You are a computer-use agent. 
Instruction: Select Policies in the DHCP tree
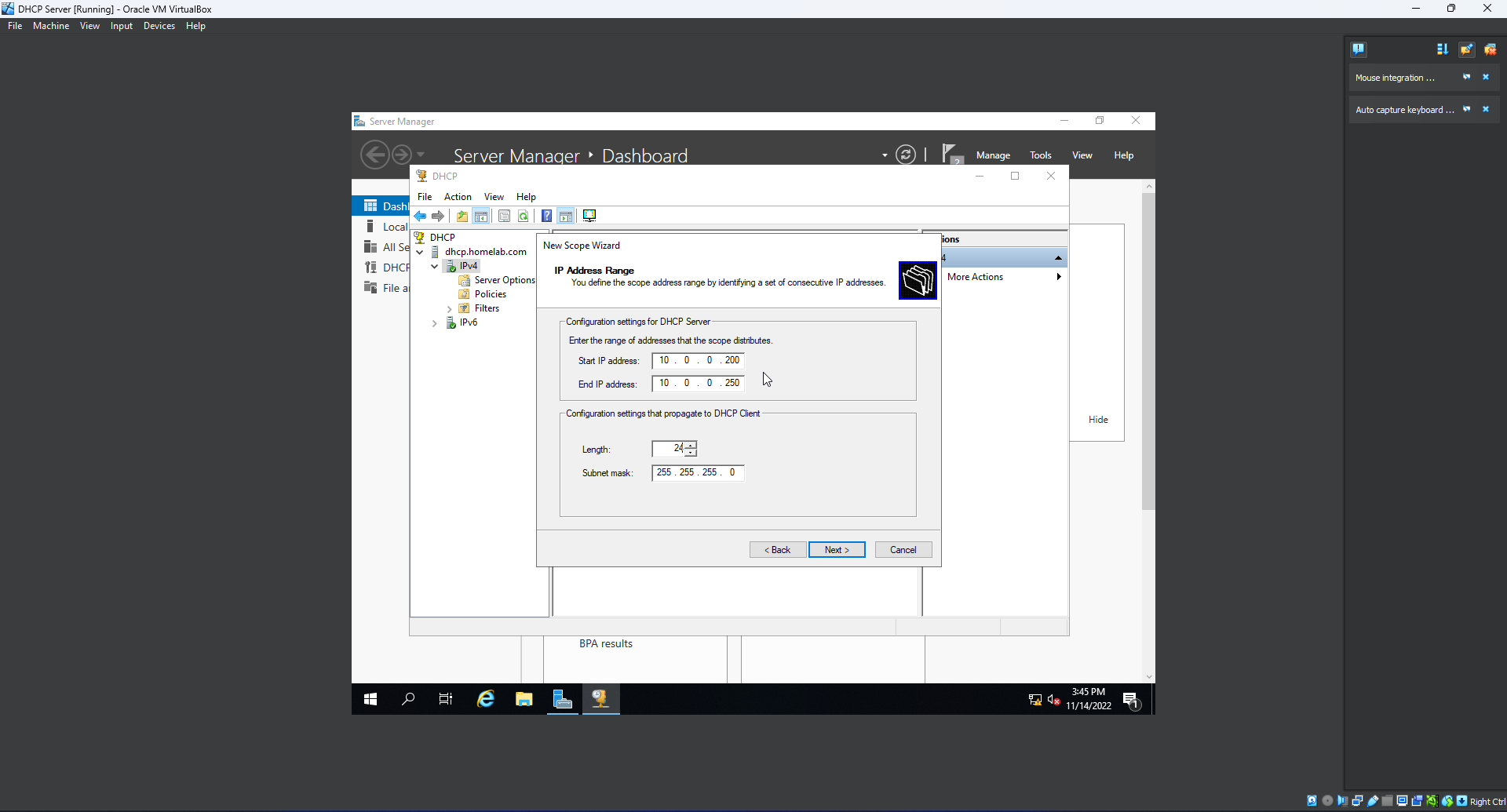[x=491, y=294]
